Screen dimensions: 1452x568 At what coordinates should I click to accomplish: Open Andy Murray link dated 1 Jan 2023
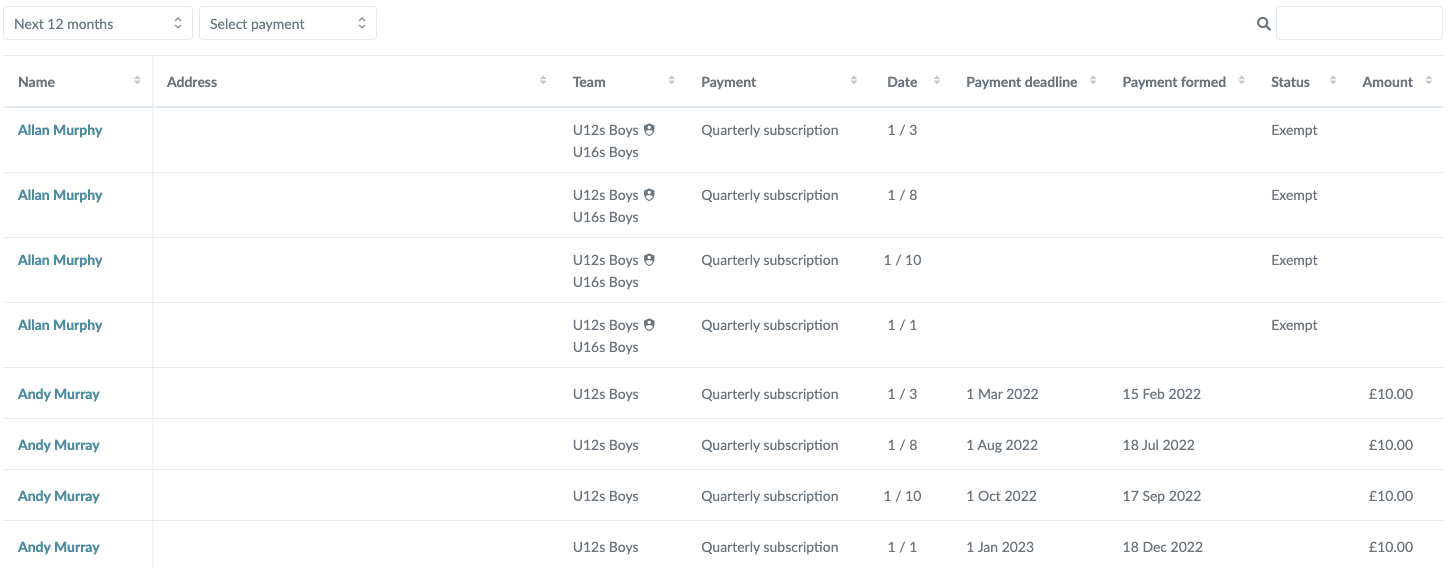coord(59,547)
